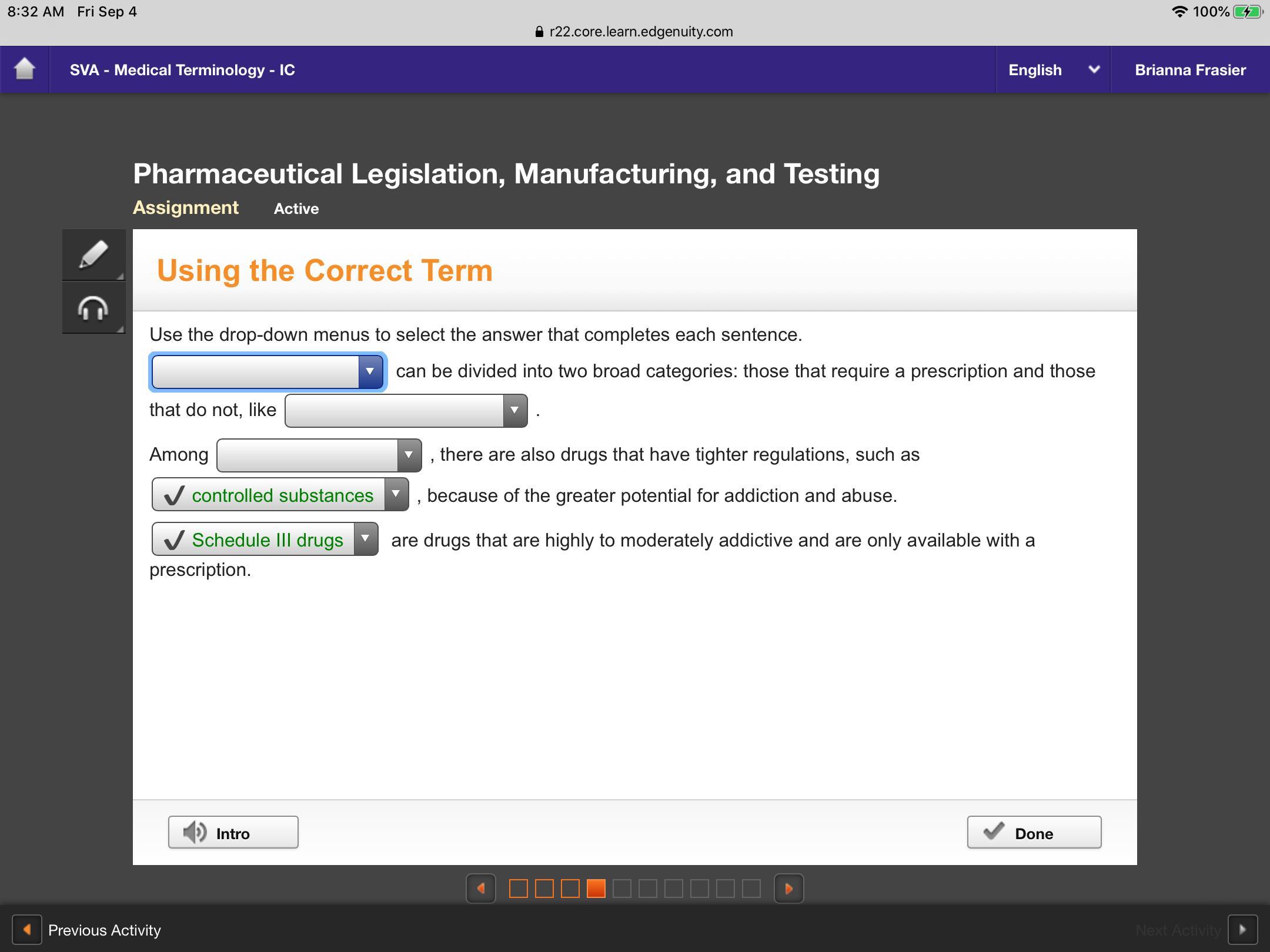This screenshot has width=1270, height=952.
Task: Click the speaker icon on Intro button
Action: click(x=195, y=832)
